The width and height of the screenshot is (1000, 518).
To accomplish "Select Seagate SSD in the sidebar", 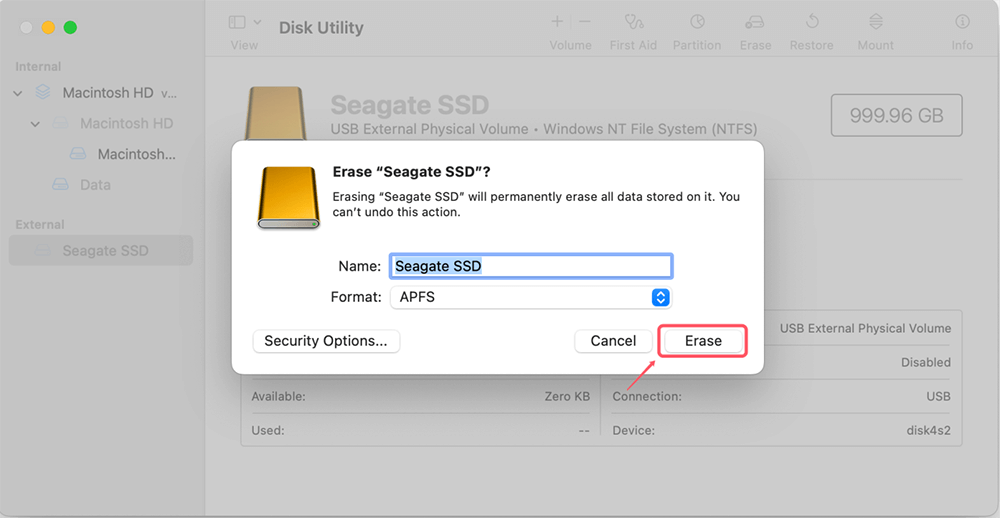I will [x=105, y=251].
